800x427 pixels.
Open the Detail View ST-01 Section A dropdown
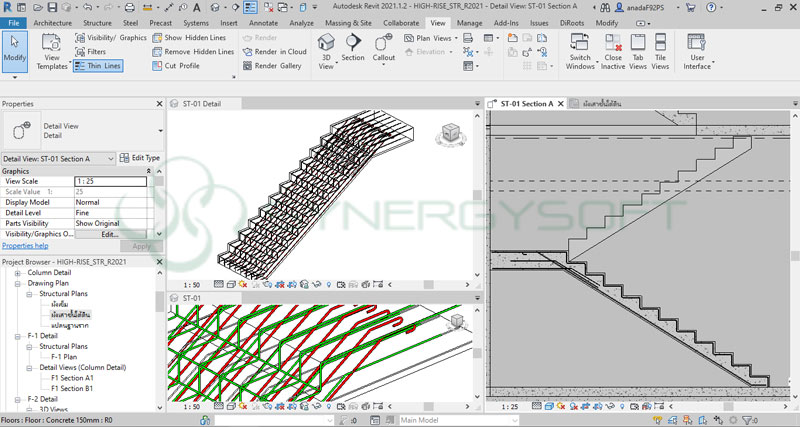[59, 158]
